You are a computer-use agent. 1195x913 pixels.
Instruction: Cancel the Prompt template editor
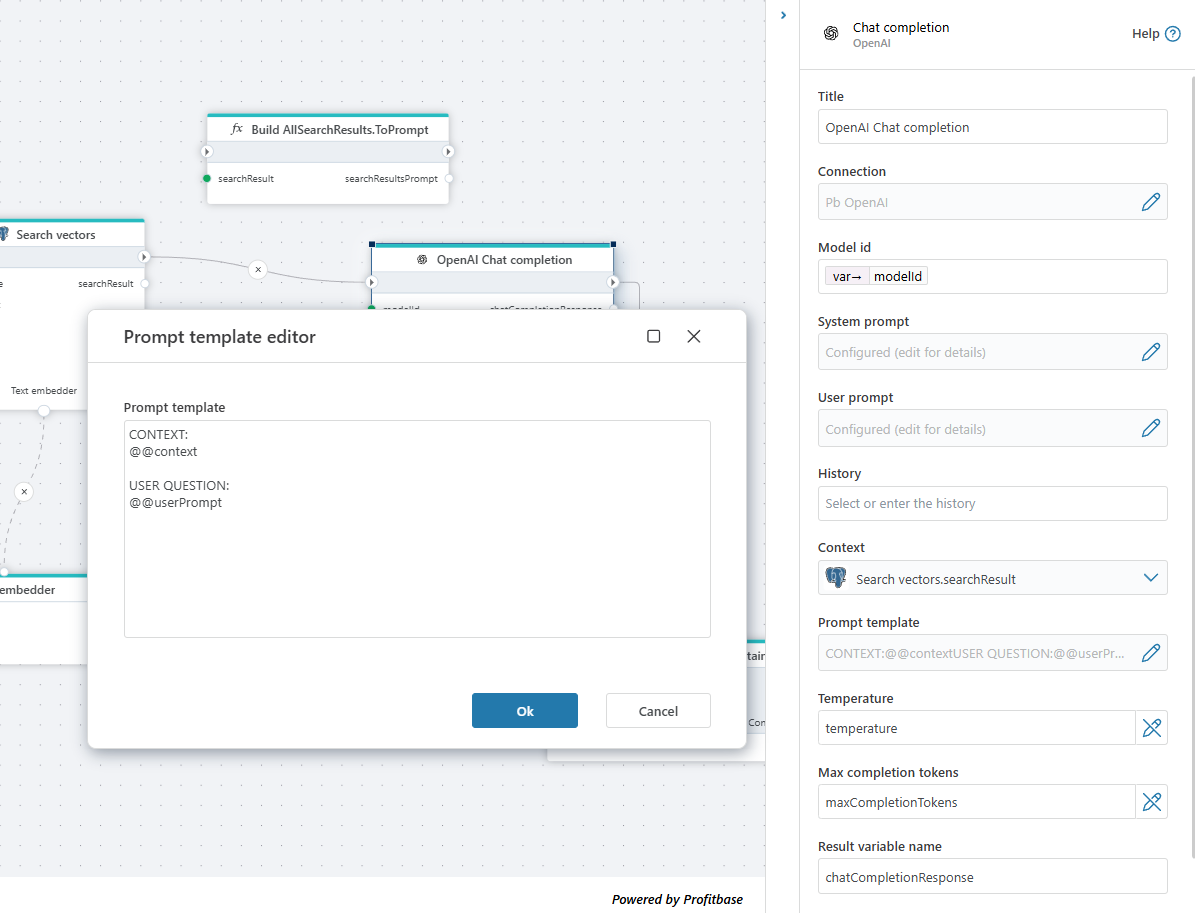tap(658, 711)
